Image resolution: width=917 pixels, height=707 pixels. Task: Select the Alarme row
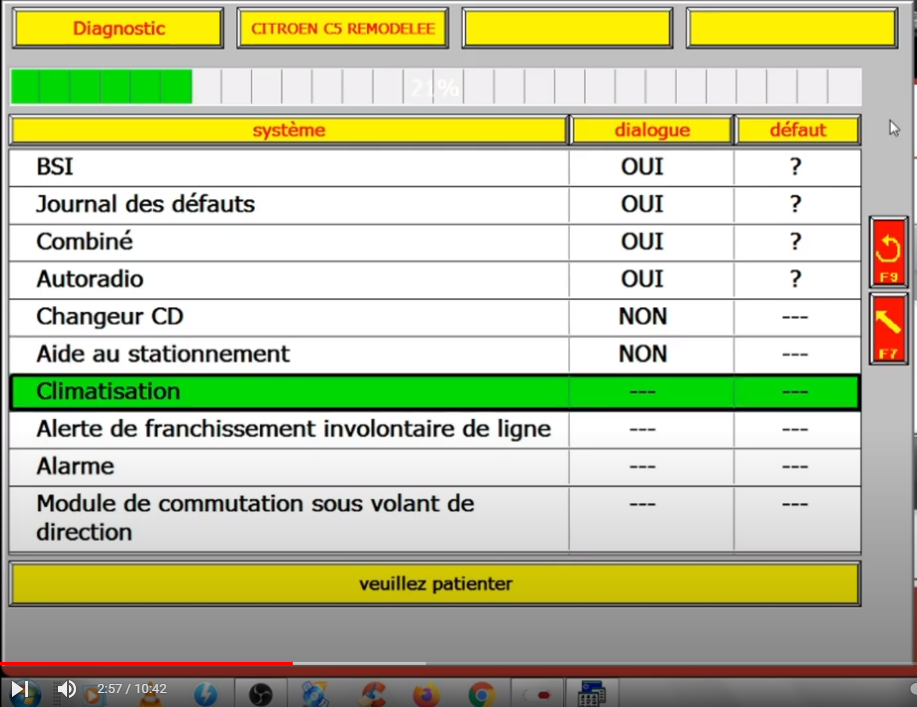click(435, 467)
